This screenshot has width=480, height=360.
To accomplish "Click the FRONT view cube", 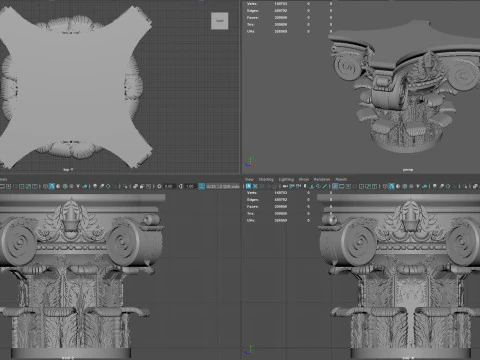I will click(x=220, y=21).
